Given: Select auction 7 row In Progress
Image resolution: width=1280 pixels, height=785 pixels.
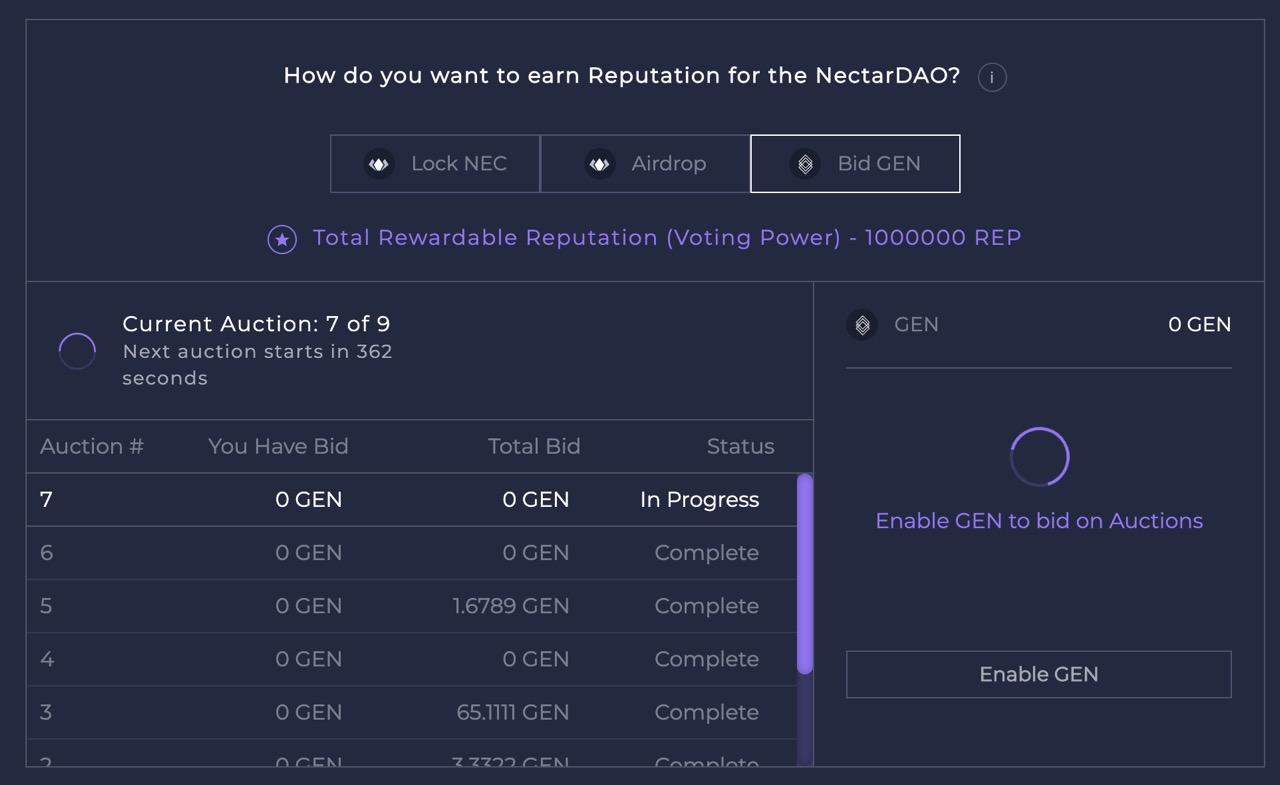Looking at the screenshot, I should click(412, 500).
